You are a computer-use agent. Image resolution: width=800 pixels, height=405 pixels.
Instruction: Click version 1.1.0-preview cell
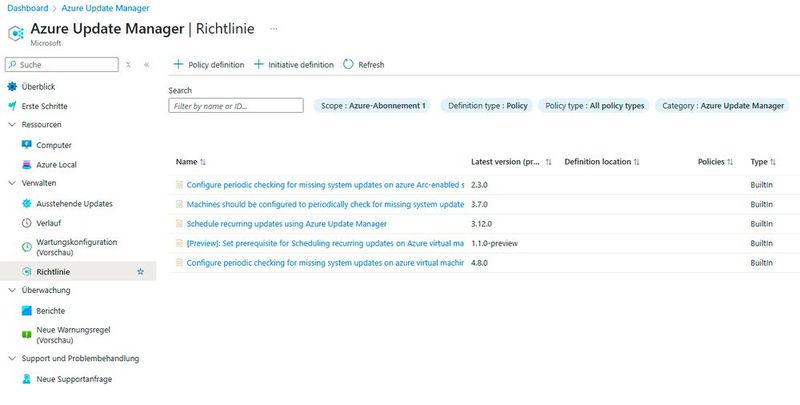(494, 243)
